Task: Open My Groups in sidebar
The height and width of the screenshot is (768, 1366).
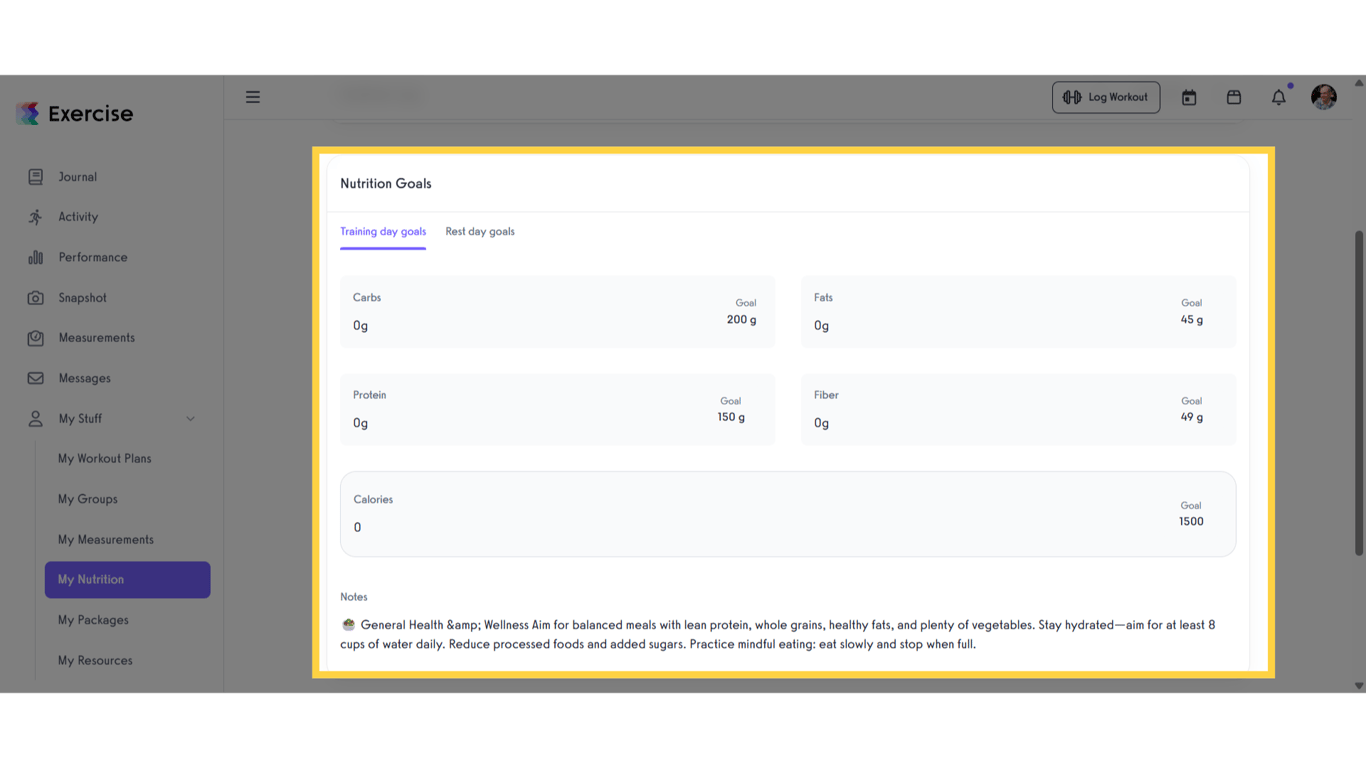Action: tap(88, 499)
